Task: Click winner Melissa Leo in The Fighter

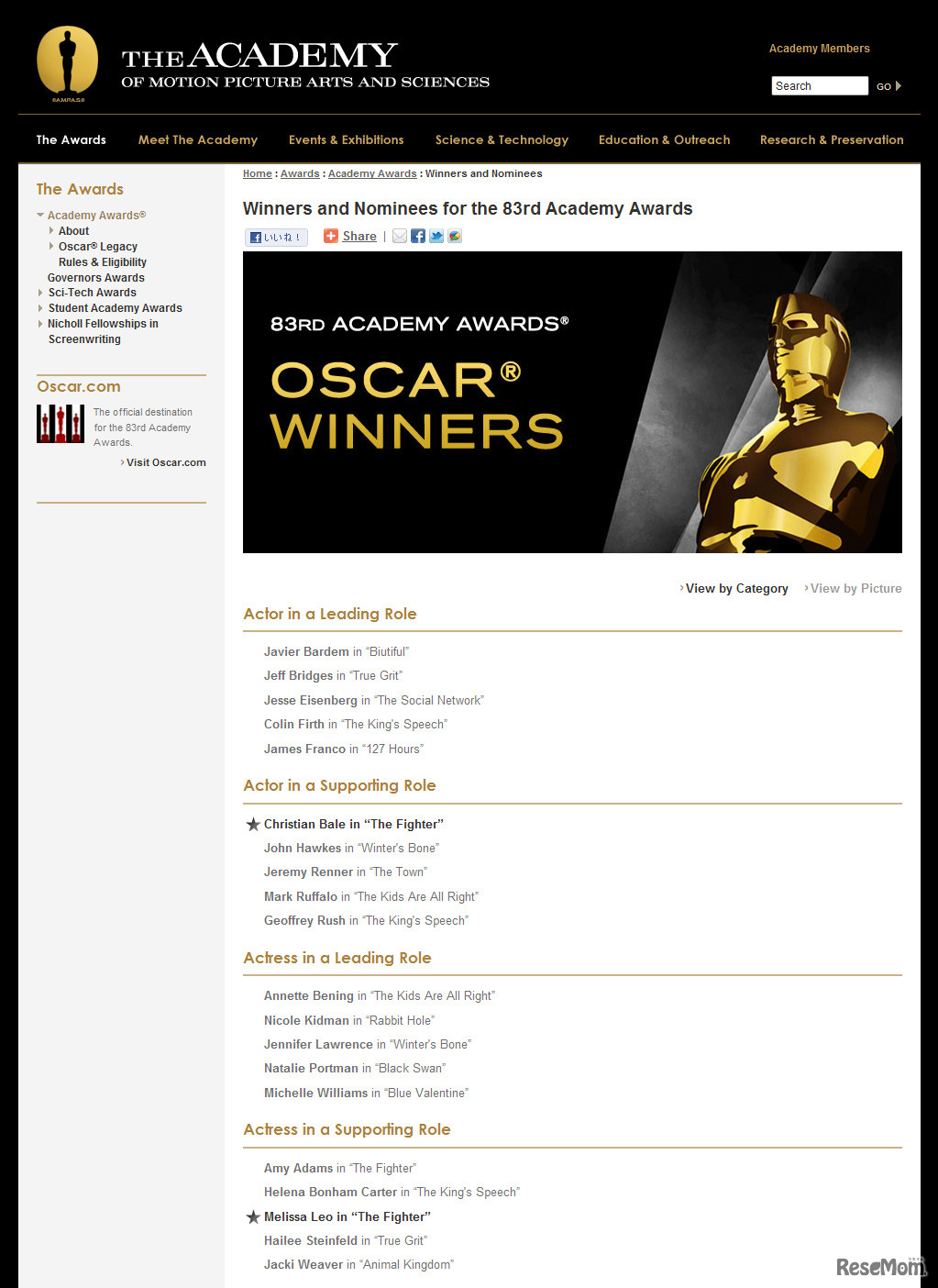Action: 348,1216
